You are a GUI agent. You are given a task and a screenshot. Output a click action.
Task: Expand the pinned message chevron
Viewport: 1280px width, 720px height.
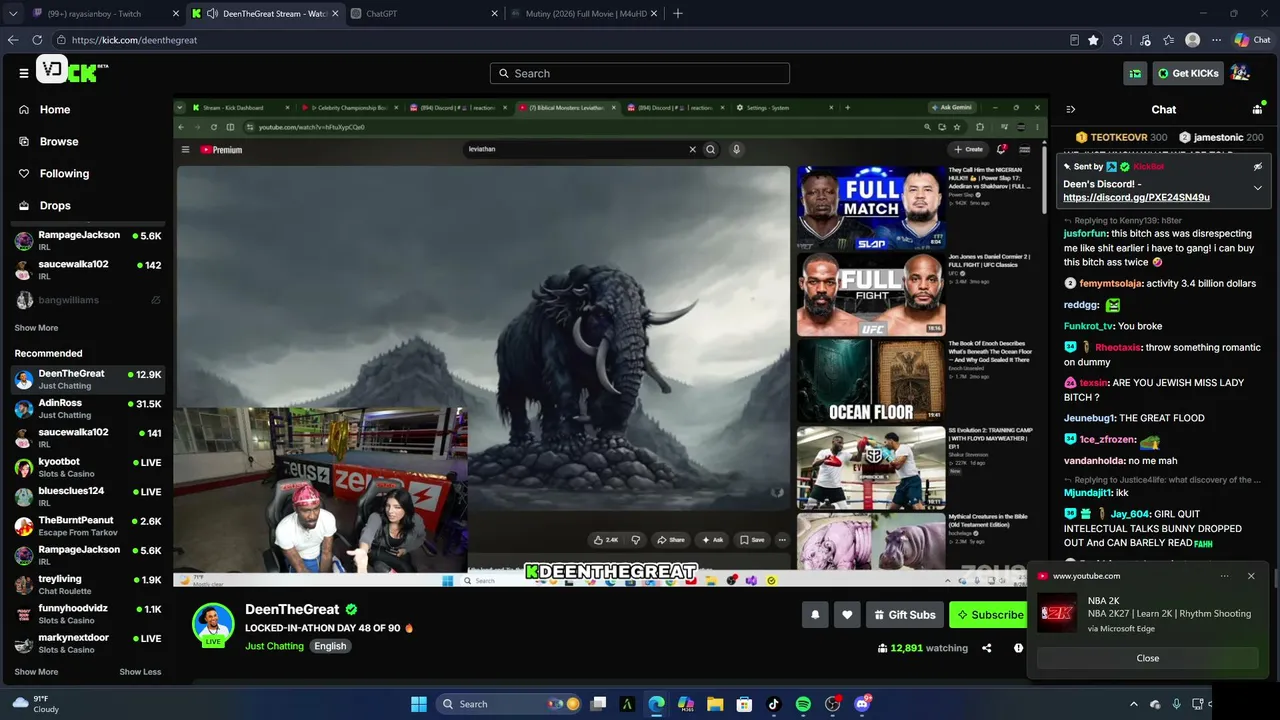[x=1258, y=188]
